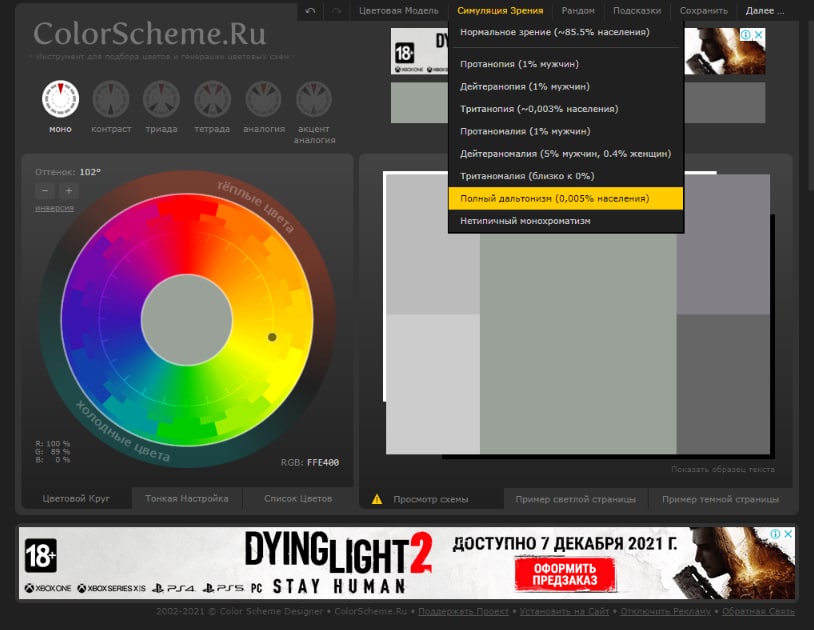The height and width of the screenshot is (630, 814).
Task: Click the yellow warning triangle icon
Action: tap(377, 499)
